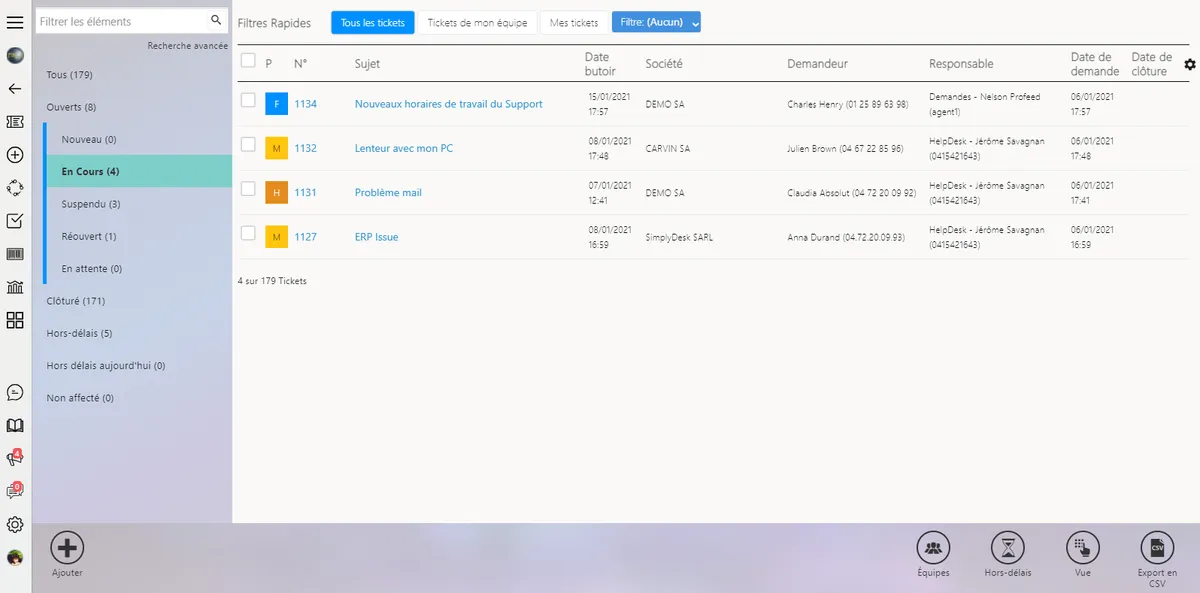The width and height of the screenshot is (1200, 593).
Task: Open the Vue view icon
Action: (x=1083, y=548)
